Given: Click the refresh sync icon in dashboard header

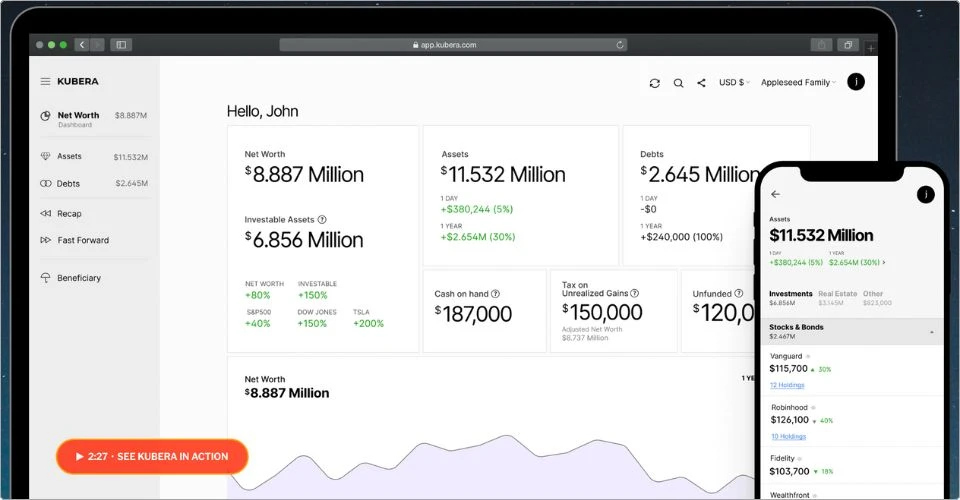Looking at the screenshot, I should tap(654, 83).
